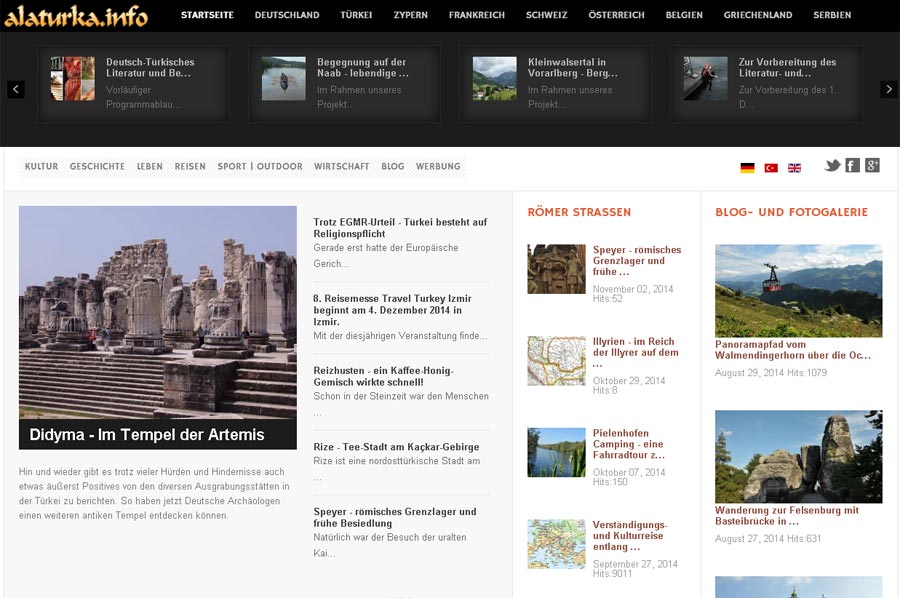This screenshot has width=900, height=598.
Task: Open the Sport | Outdoor category
Action: (x=259, y=167)
